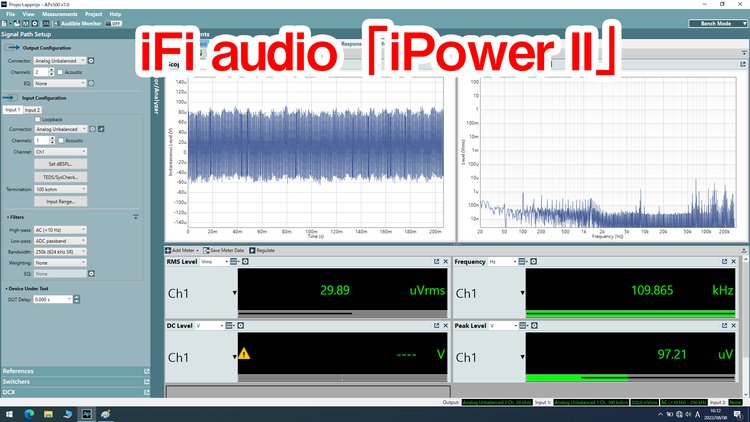Collapse Device Under Test section
This screenshot has width=750, height=422.
pyautogui.click(x=7, y=289)
